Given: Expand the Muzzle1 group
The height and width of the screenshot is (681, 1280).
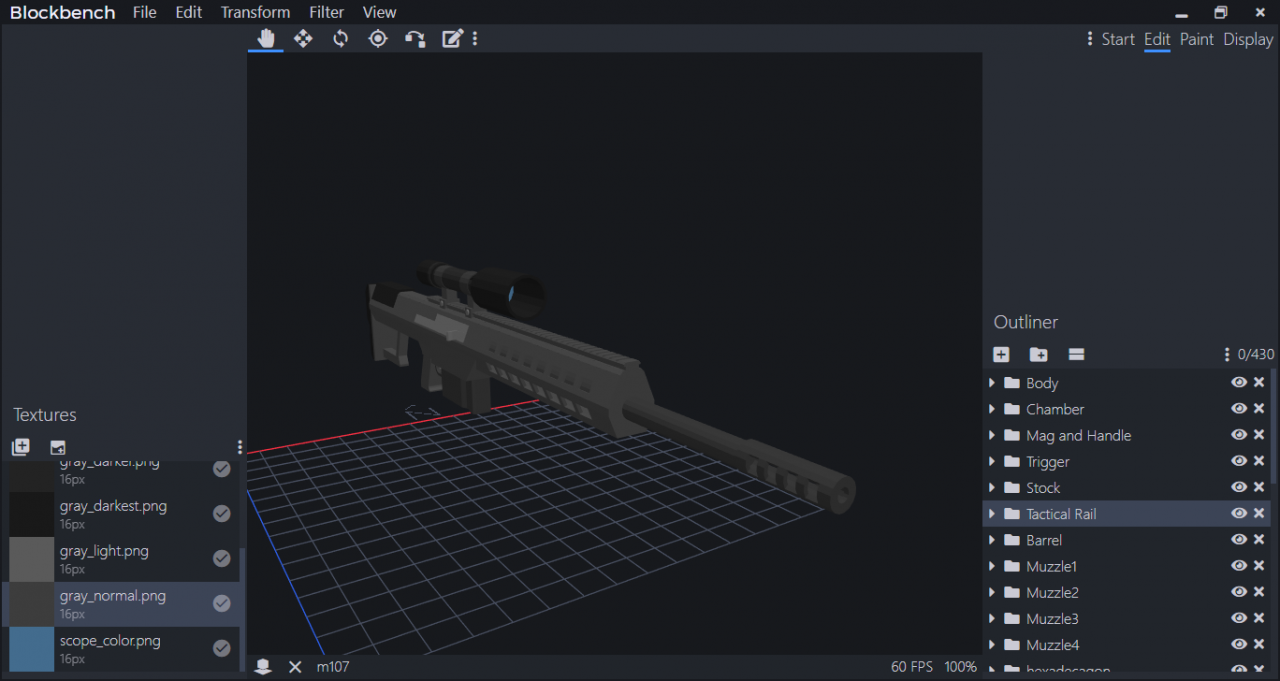Looking at the screenshot, I should 991,566.
